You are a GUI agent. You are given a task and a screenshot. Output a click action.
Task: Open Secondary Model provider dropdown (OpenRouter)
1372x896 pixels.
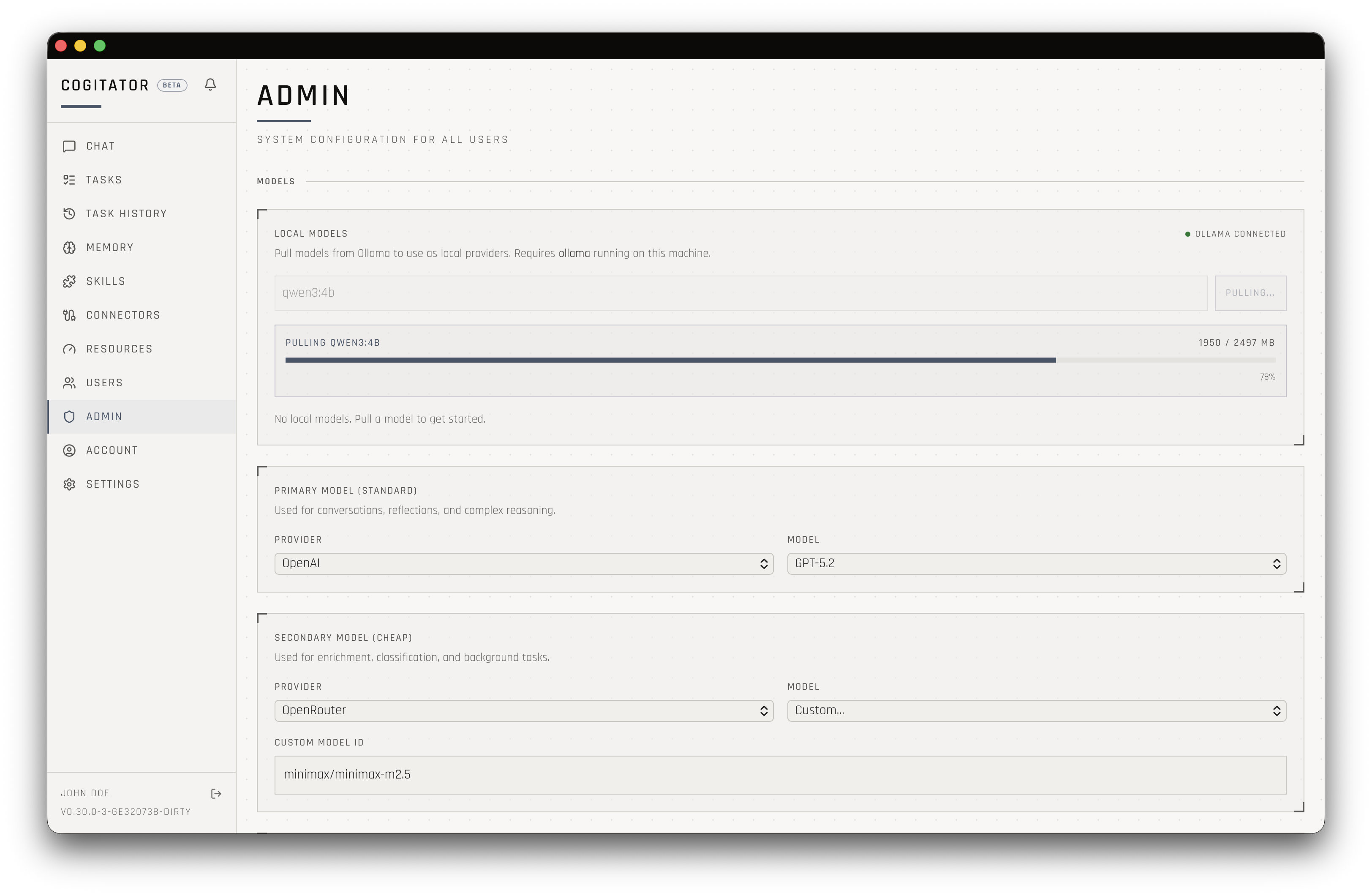(x=523, y=711)
